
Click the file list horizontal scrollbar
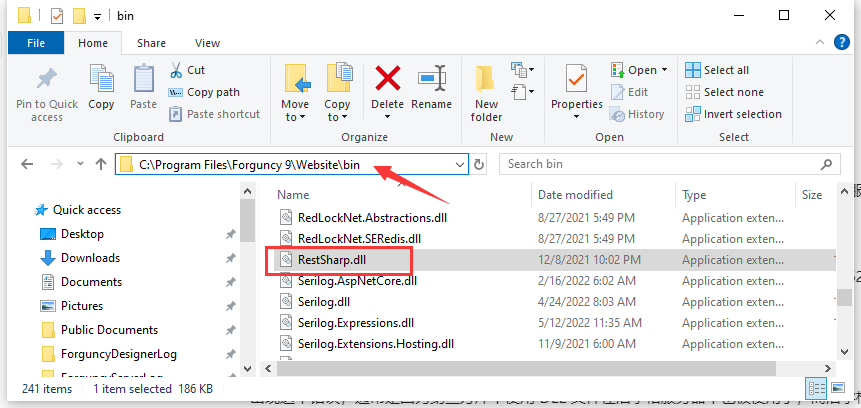tap(525, 367)
